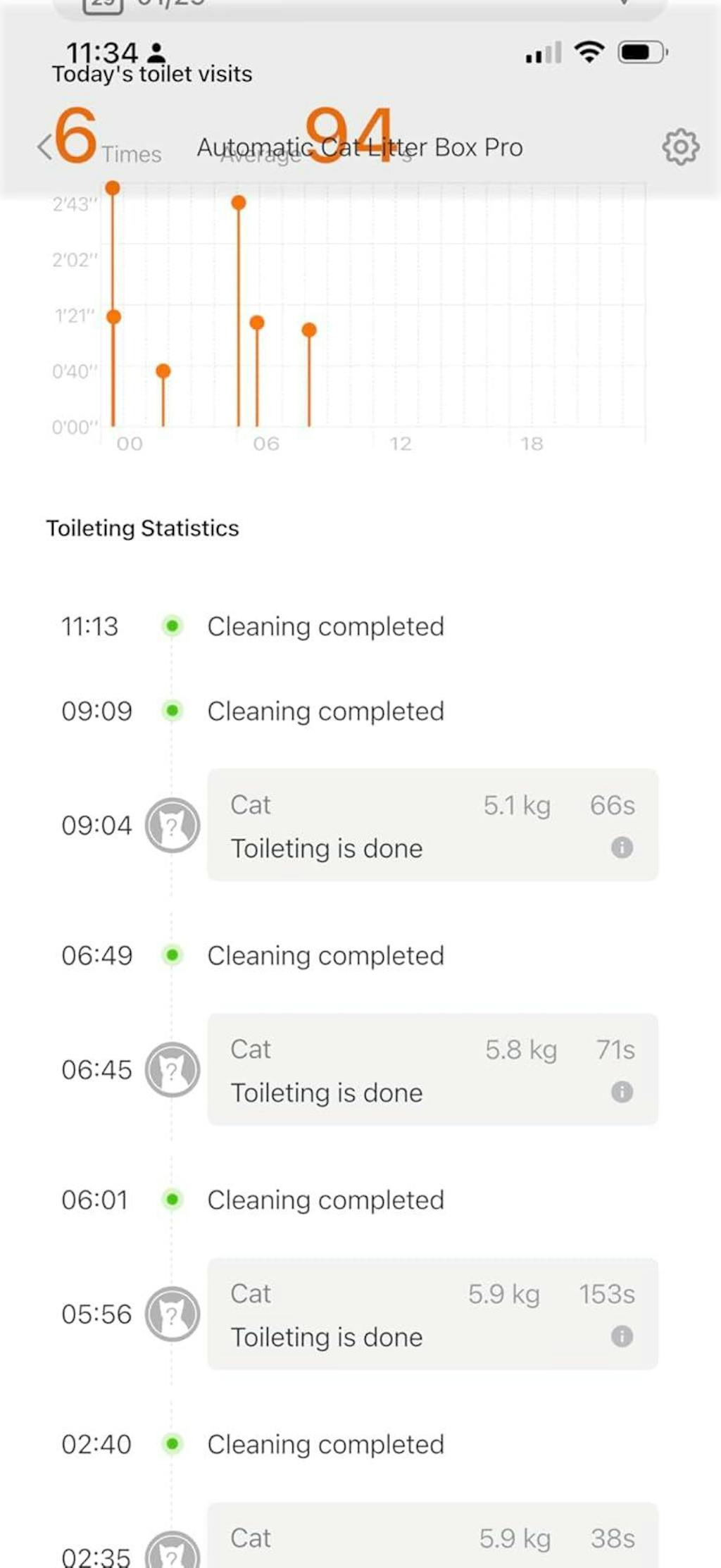Tap info icon on 06:45 toileting entry
Image resolution: width=721 pixels, height=1568 pixels.
pos(622,1092)
